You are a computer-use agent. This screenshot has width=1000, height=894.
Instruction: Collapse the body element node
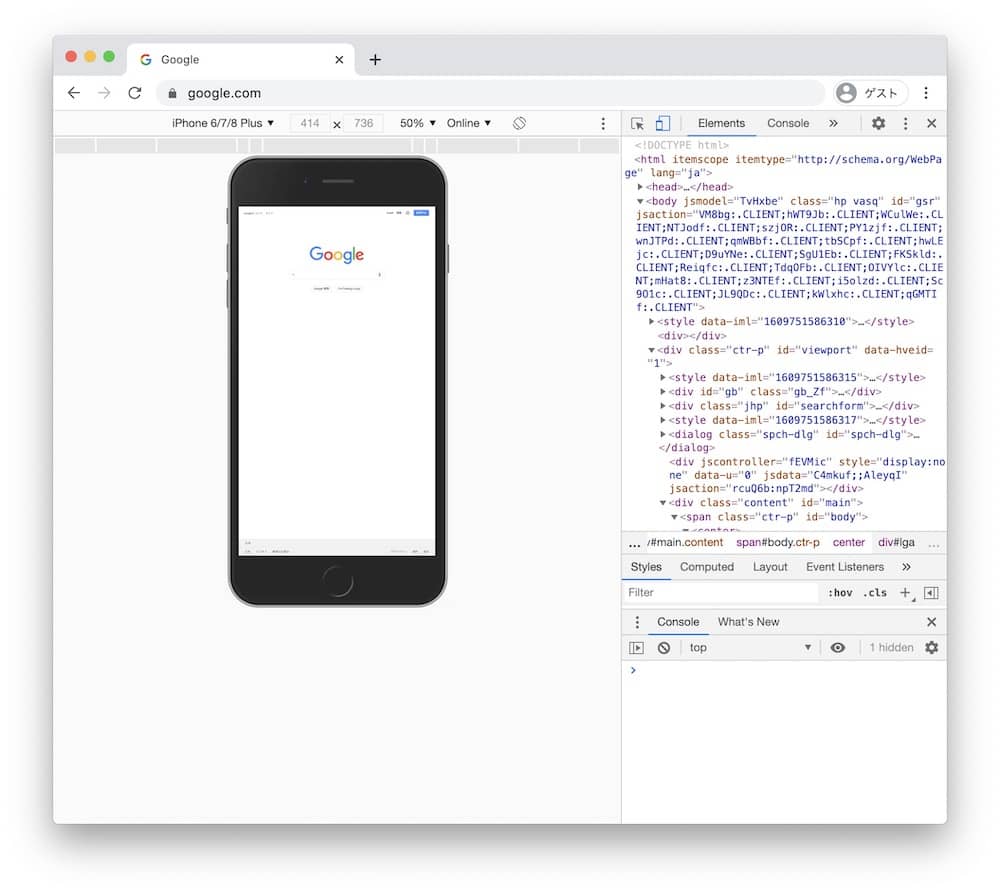(x=640, y=201)
